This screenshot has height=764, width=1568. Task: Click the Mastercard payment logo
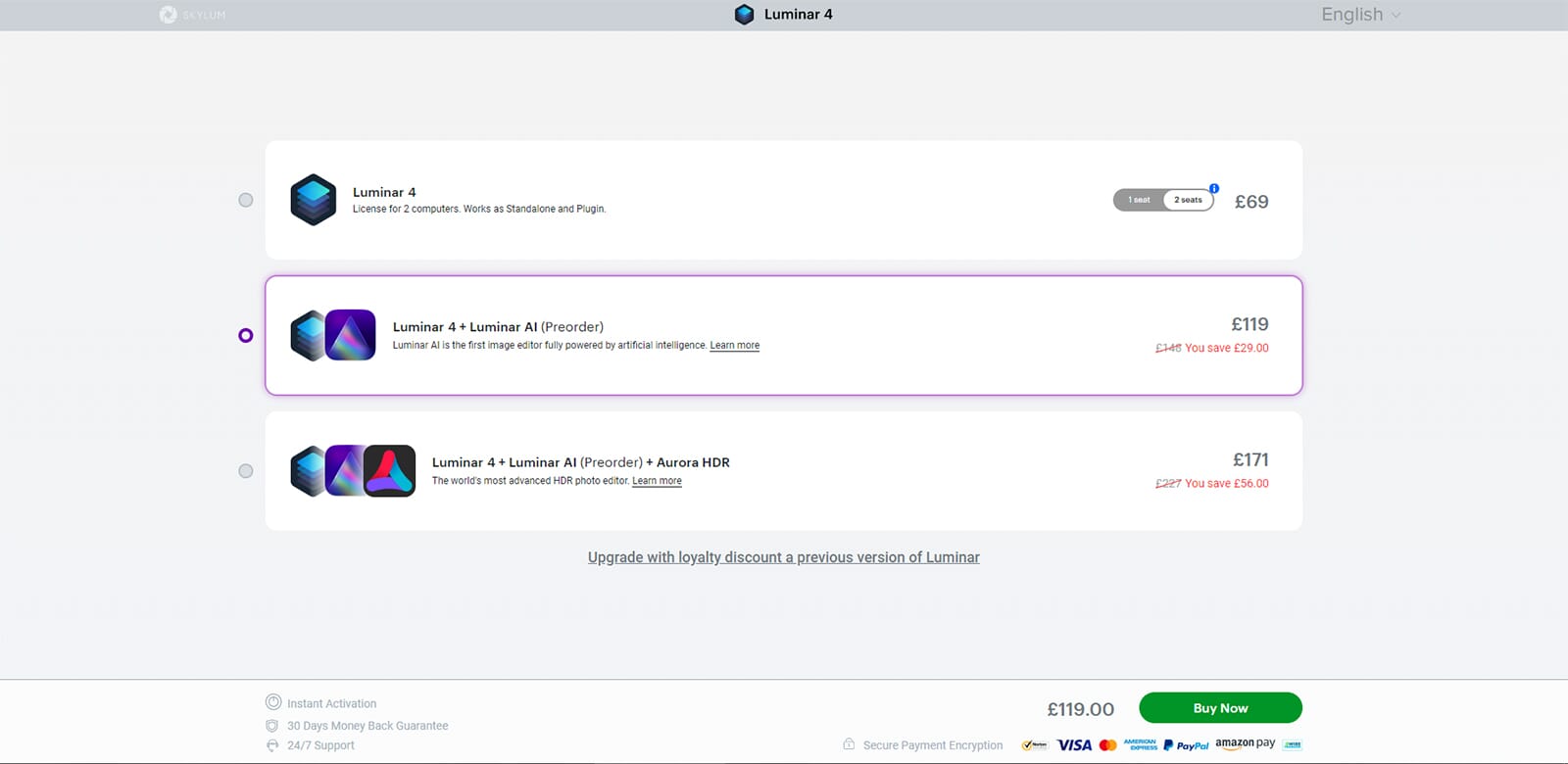click(1108, 745)
